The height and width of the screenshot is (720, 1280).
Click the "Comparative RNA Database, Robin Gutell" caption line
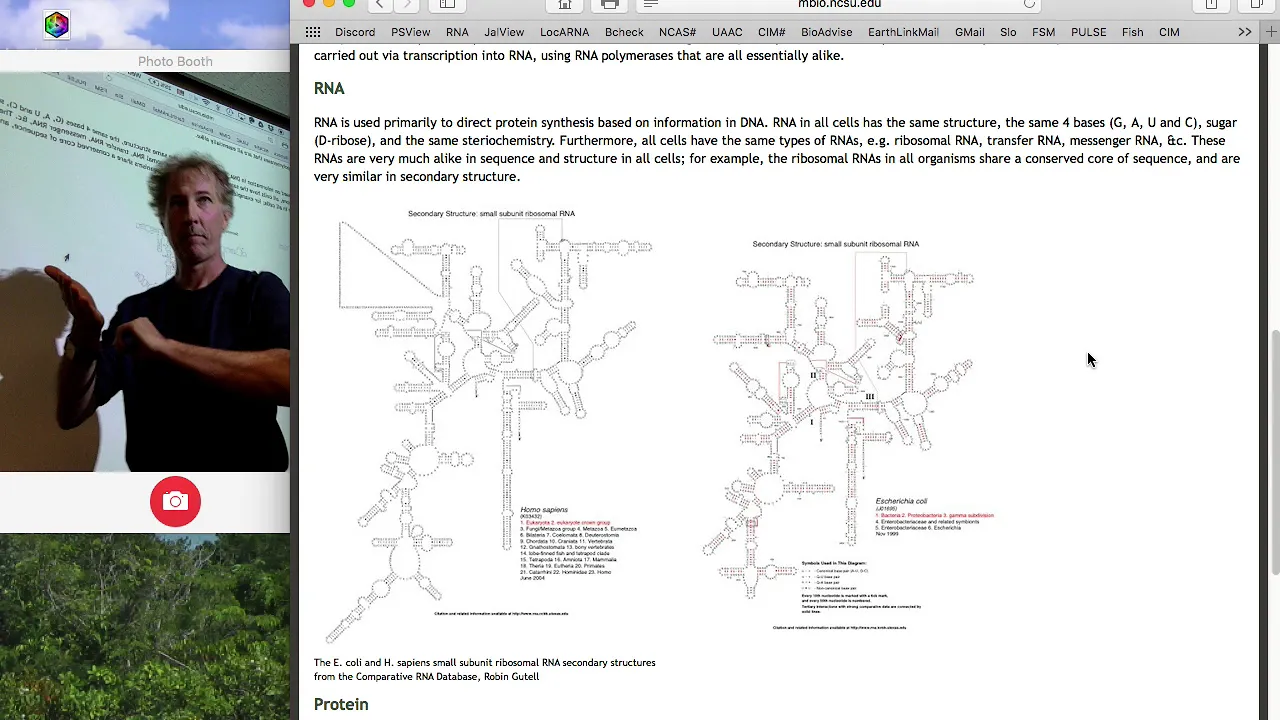[x=426, y=677]
